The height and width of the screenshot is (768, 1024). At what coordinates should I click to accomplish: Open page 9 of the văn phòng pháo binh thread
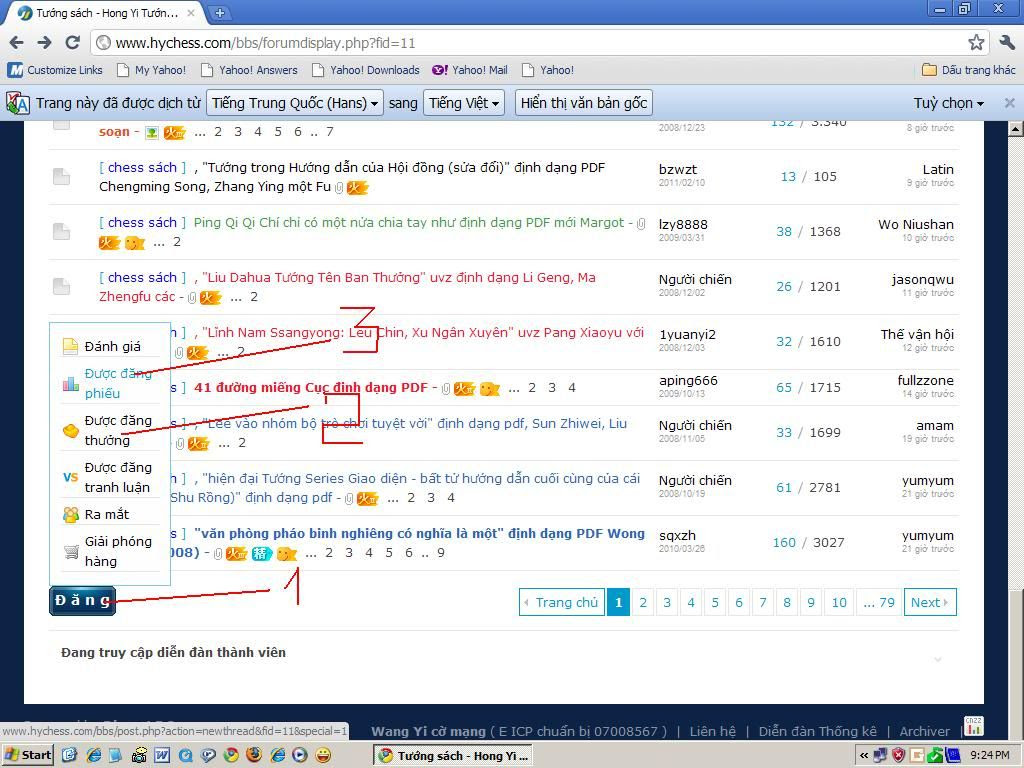click(441, 553)
